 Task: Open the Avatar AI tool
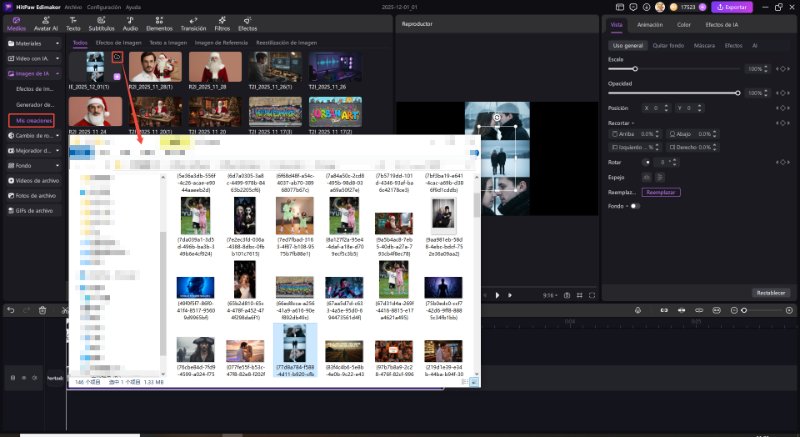46,24
